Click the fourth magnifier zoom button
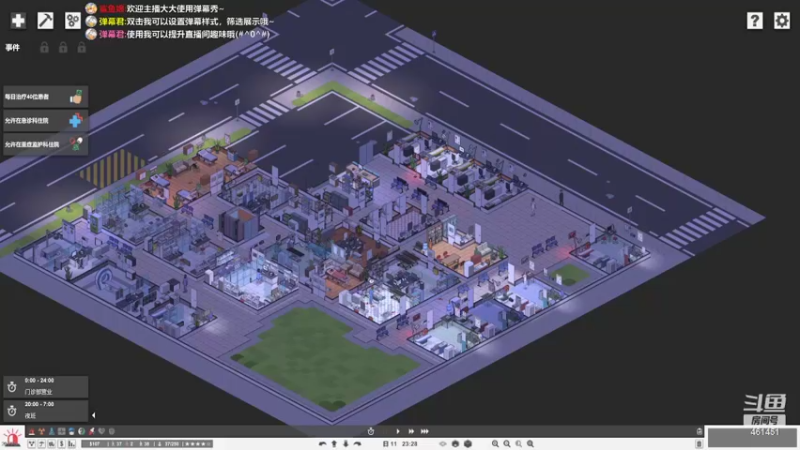Viewport: 800px width, 450px height. (x=531, y=444)
